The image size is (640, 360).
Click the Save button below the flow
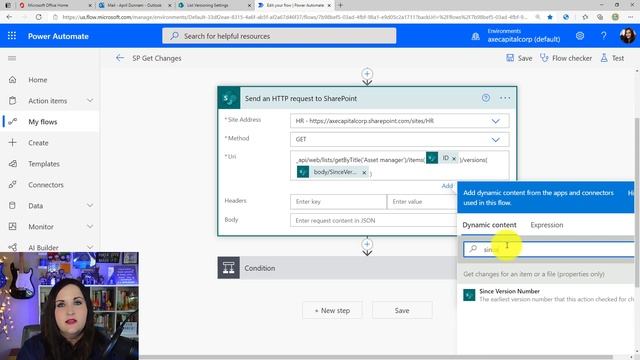(x=402, y=311)
